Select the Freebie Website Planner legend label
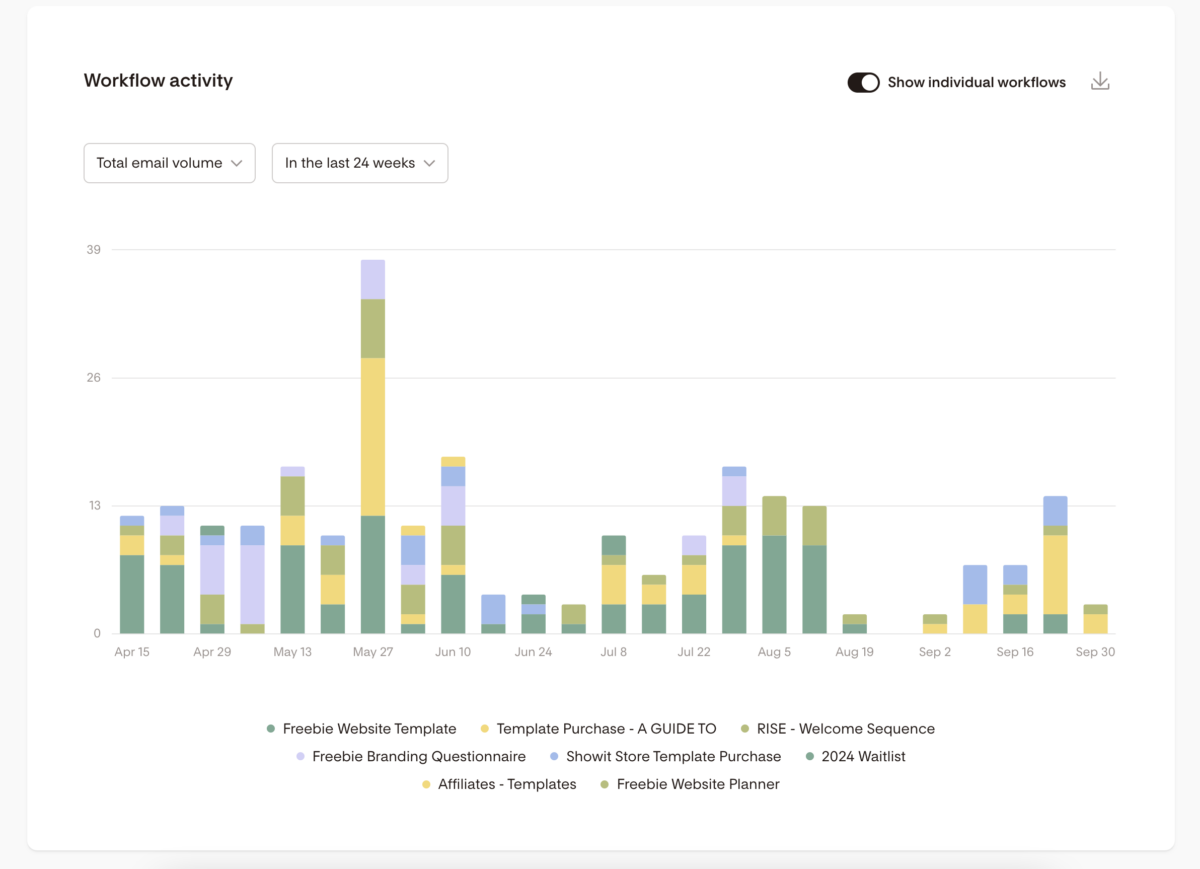1200x869 pixels. (x=697, y=785)
